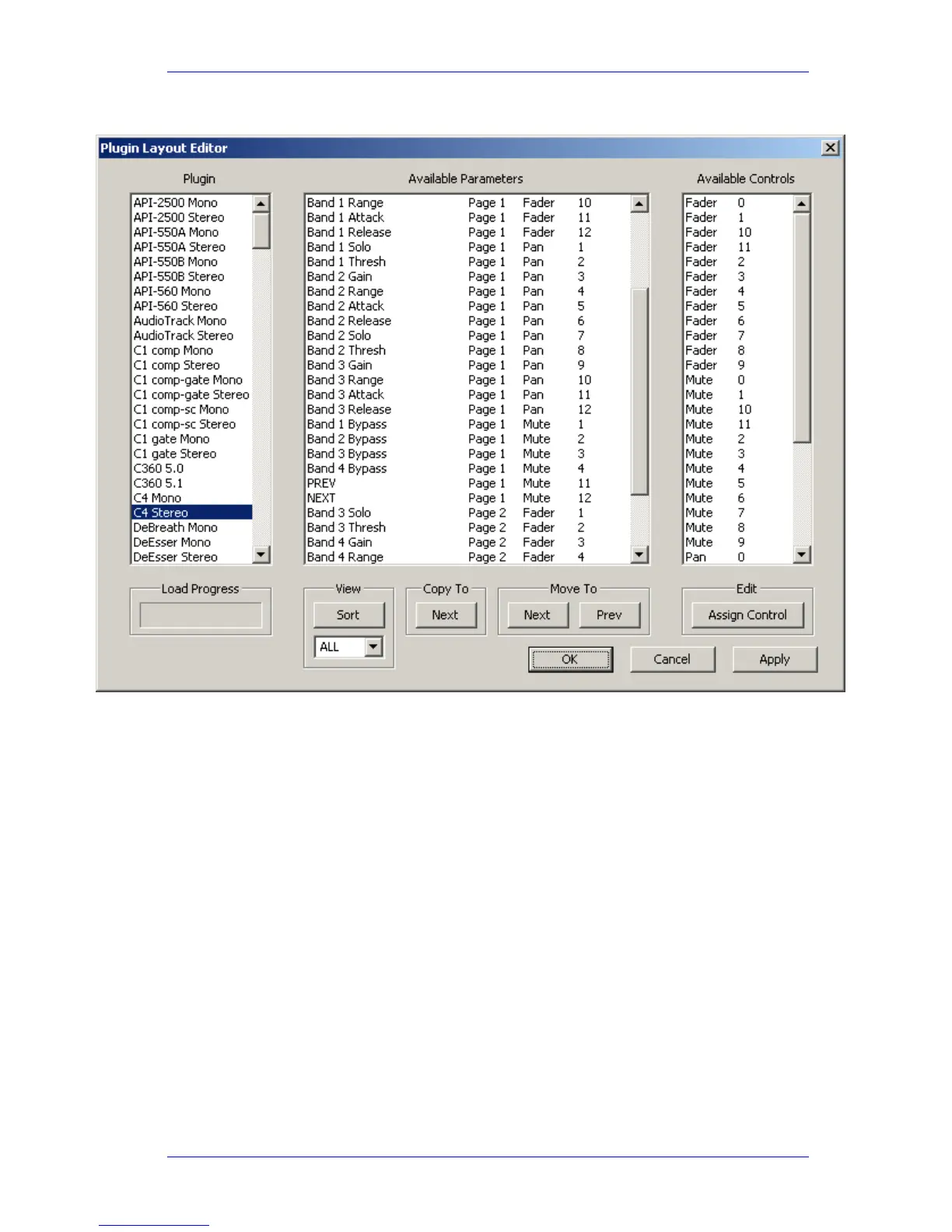The width and height of the screenshot is (952, 1232).
Task: Select DeBreath Mono plugin
Action: [192, 528]
